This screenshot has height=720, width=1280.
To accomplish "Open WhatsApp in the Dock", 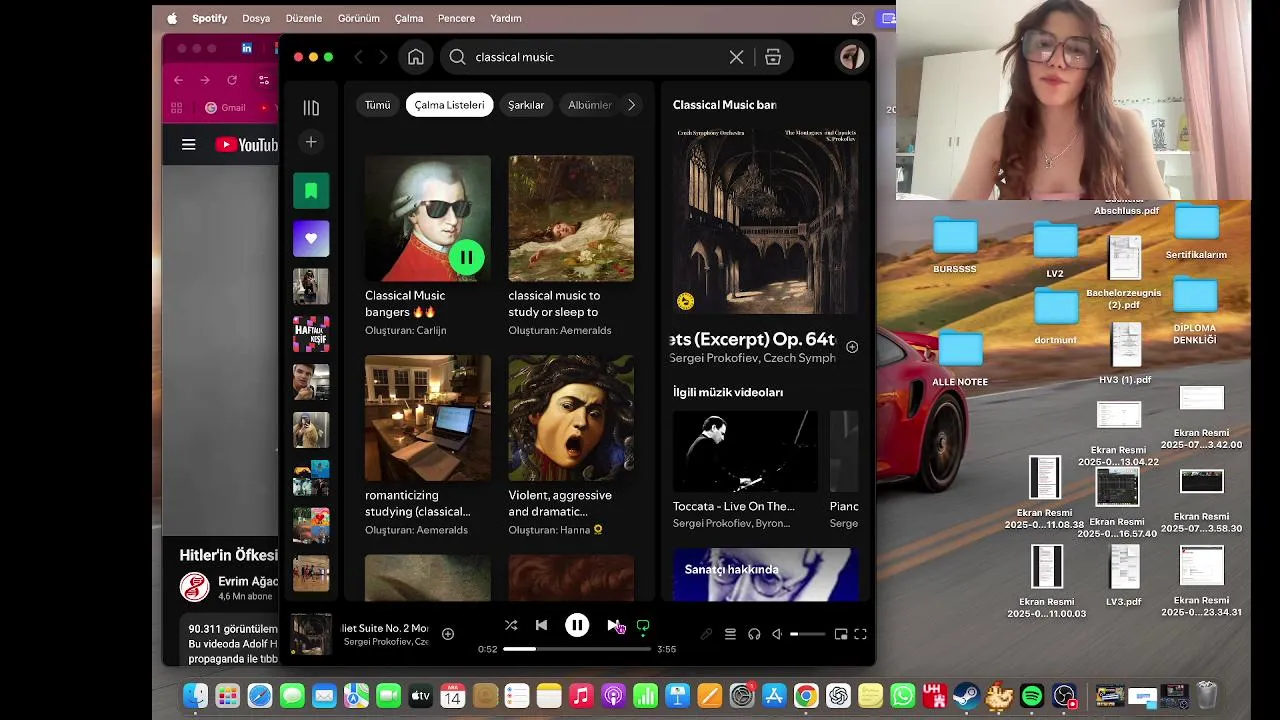I will pyautogui.click(x=903, y=695).
